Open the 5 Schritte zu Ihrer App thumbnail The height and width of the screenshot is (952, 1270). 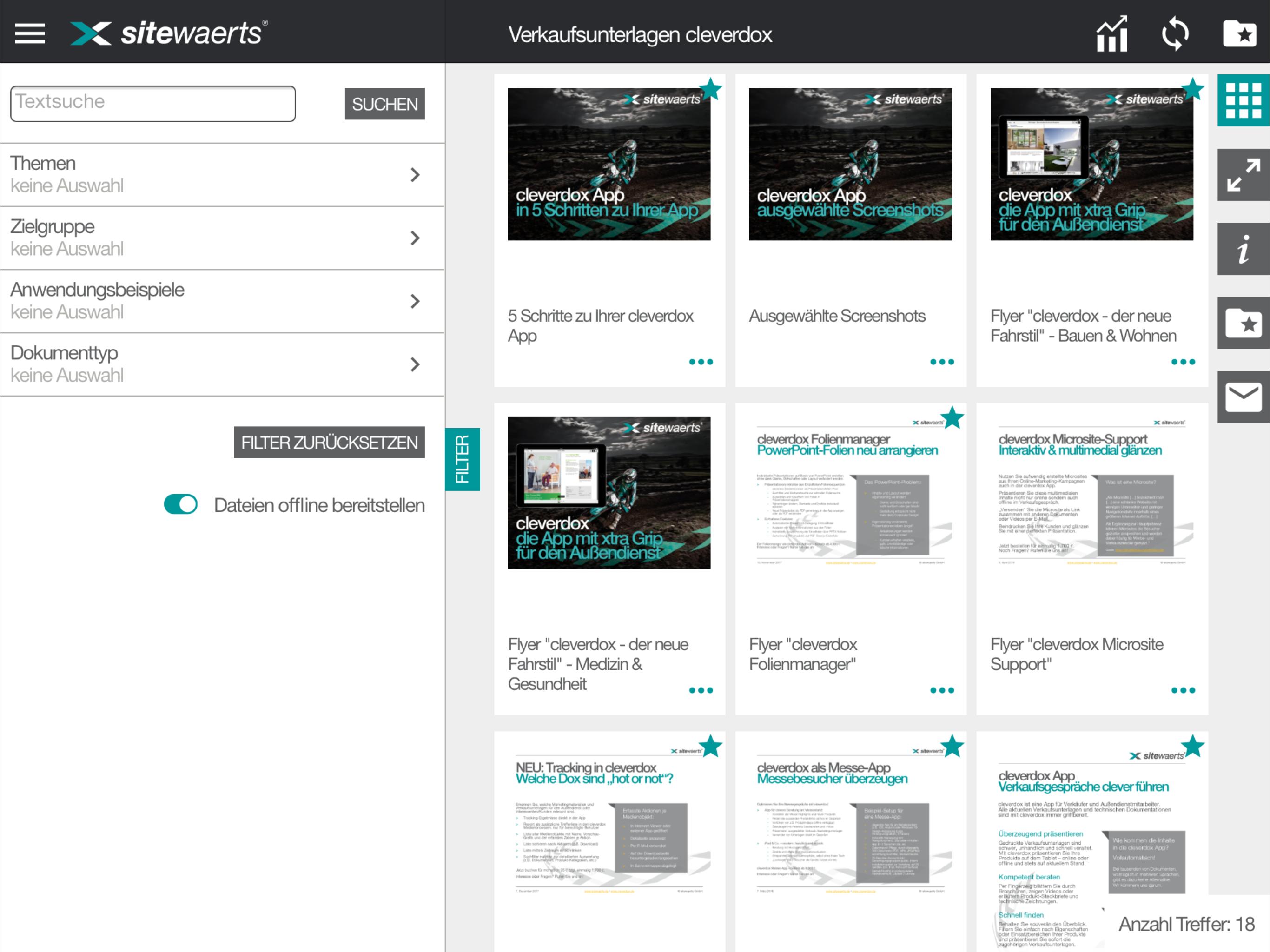pos(609,164)
